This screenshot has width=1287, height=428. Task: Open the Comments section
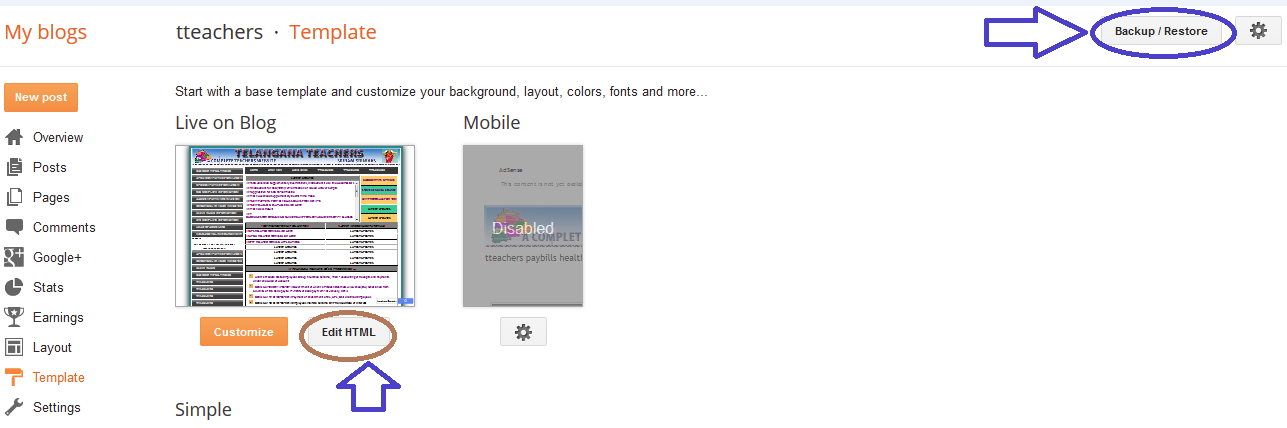tap(64, 227)
